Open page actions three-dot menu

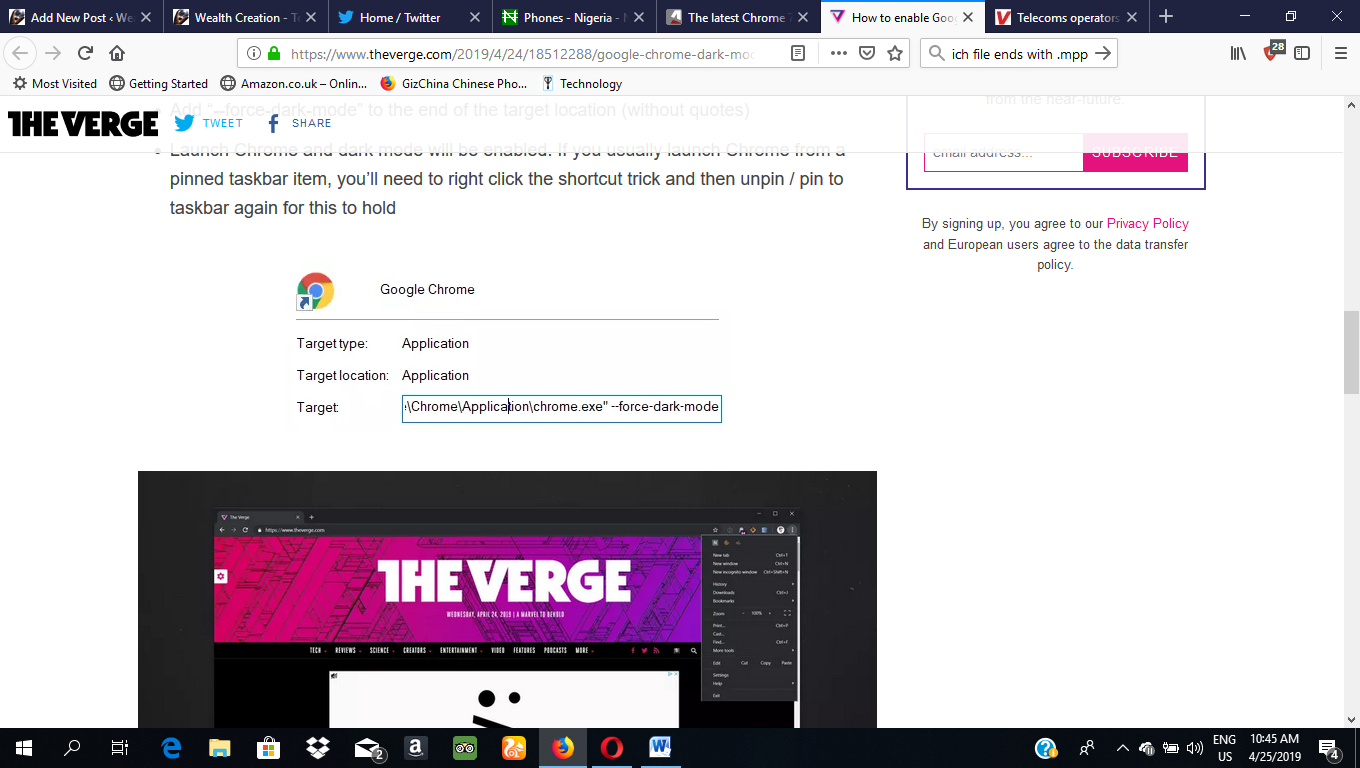point(838,54)
